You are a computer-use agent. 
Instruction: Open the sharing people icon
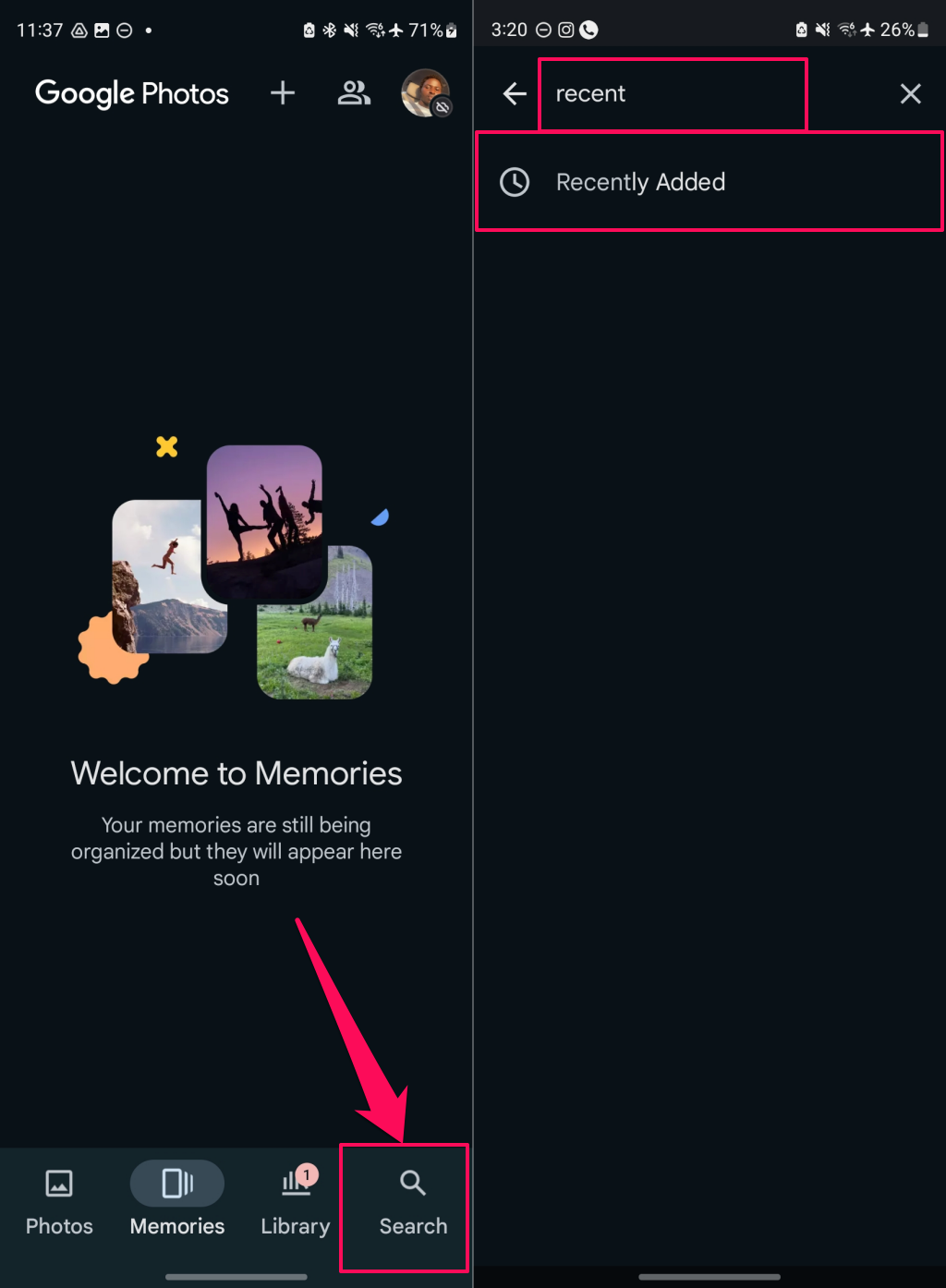click(x=354, y=92)
